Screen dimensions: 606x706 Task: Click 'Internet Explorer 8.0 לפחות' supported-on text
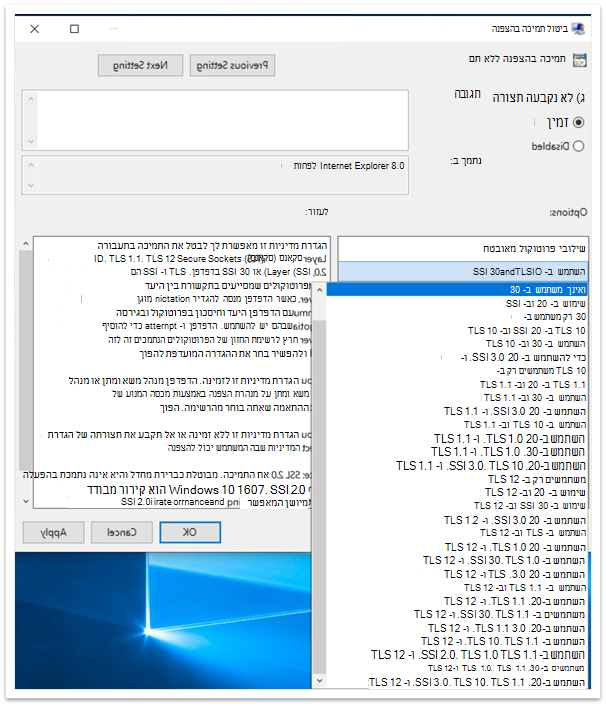point(348,166)
